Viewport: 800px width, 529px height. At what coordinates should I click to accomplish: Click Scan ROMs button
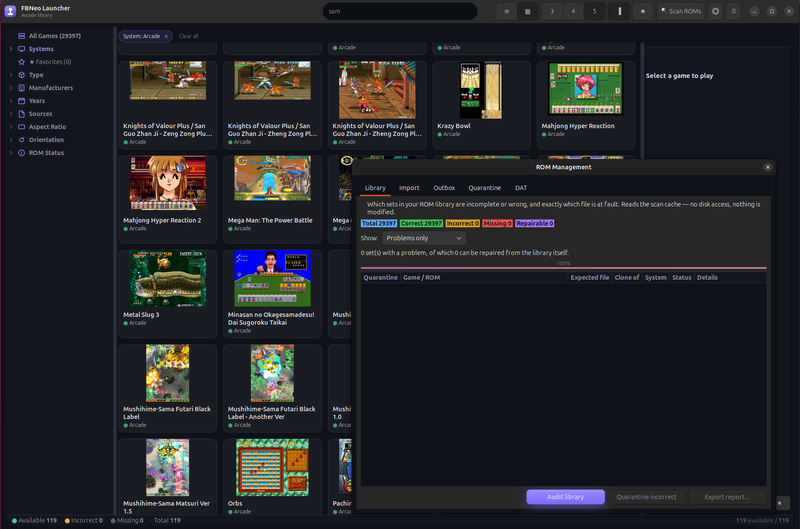tap(681, 11)
